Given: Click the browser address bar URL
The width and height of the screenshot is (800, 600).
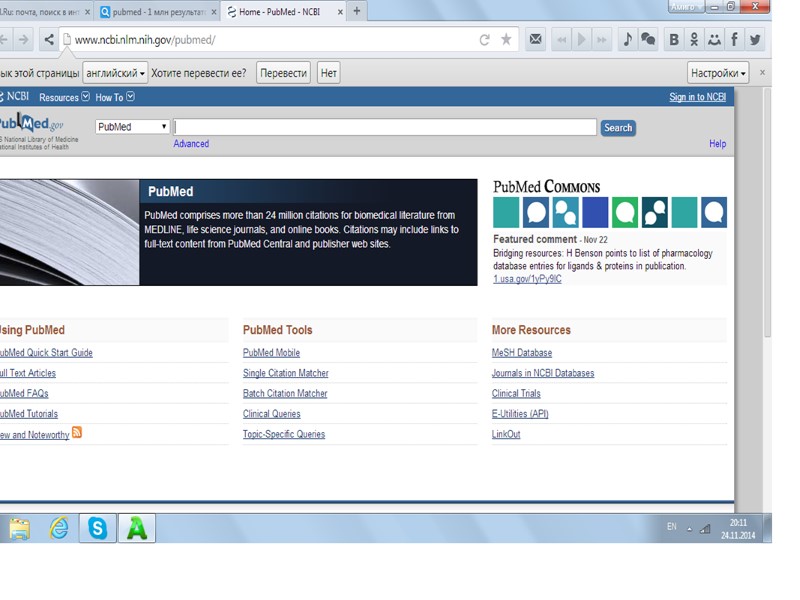Looking at the screenshot, I should tap(145, 40).
